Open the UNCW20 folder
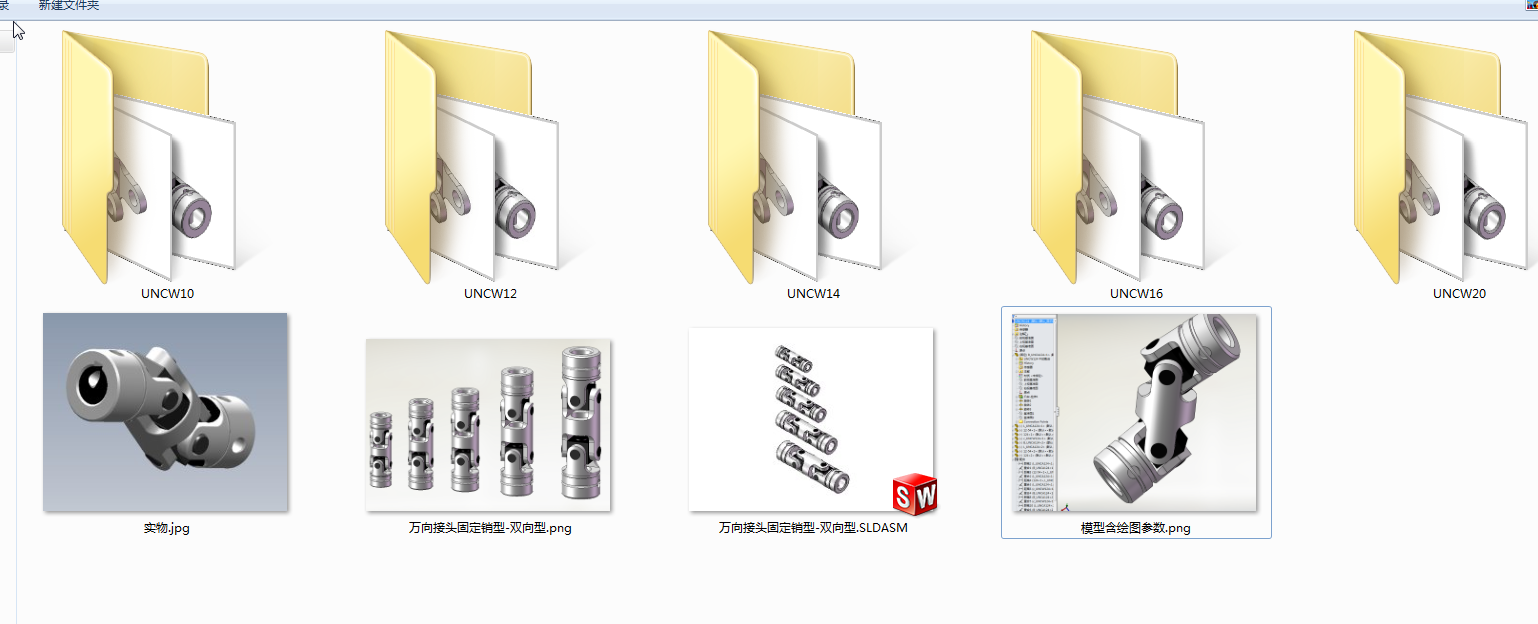Image resolution: width=1538 pixels, height=624 pixels. 1440,157
